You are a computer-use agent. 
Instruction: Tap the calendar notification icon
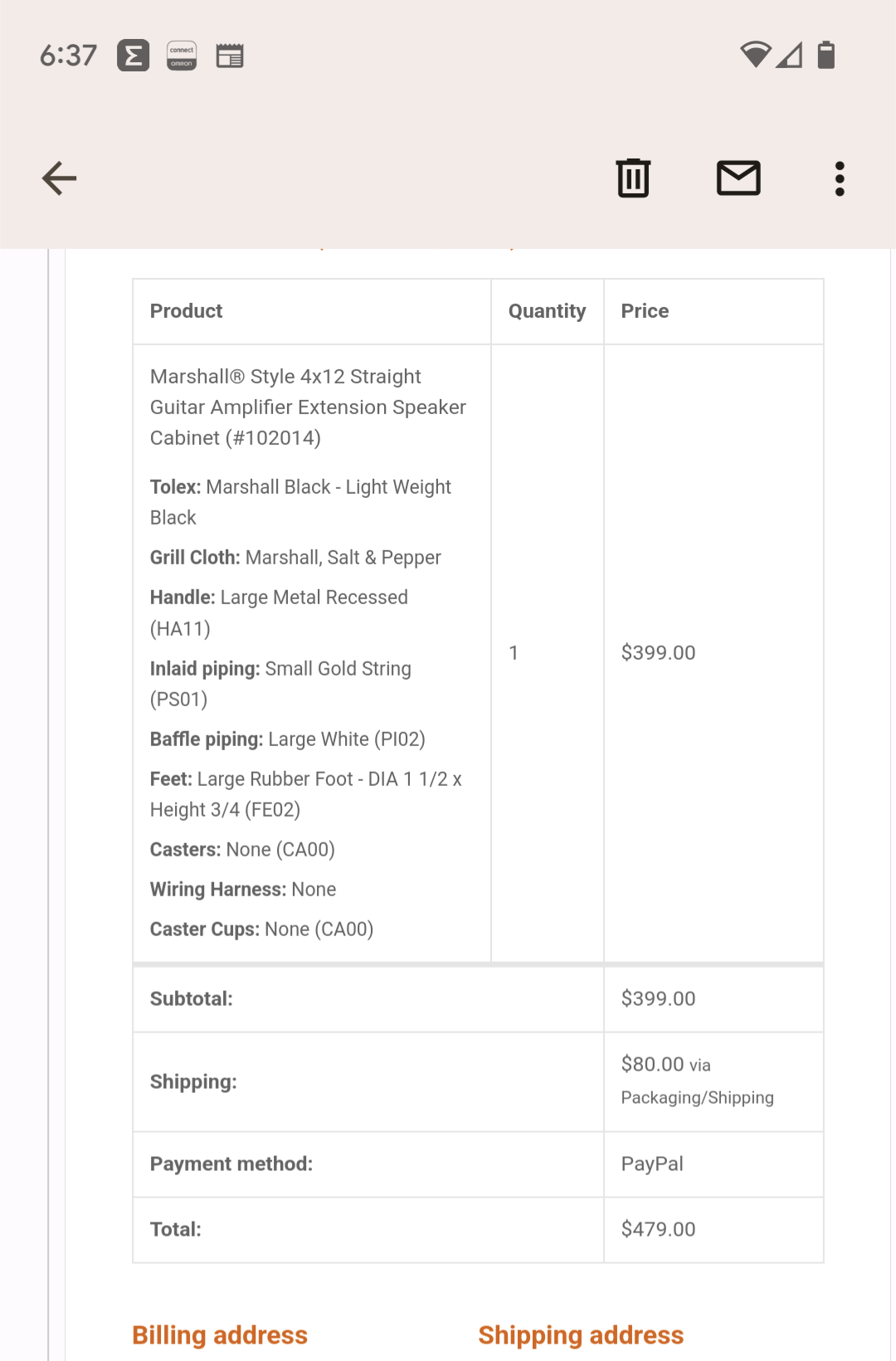tap(231, 55)
